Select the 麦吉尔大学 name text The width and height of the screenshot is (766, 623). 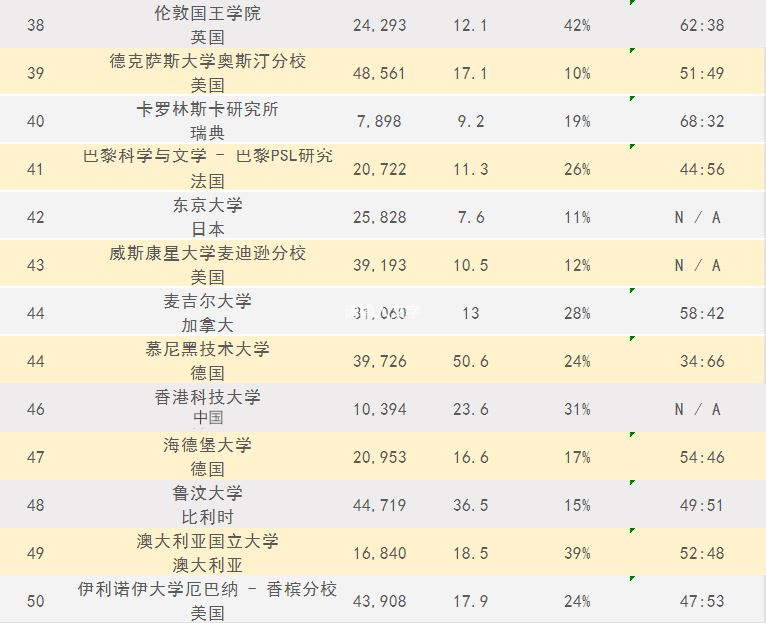coord(208,301)
